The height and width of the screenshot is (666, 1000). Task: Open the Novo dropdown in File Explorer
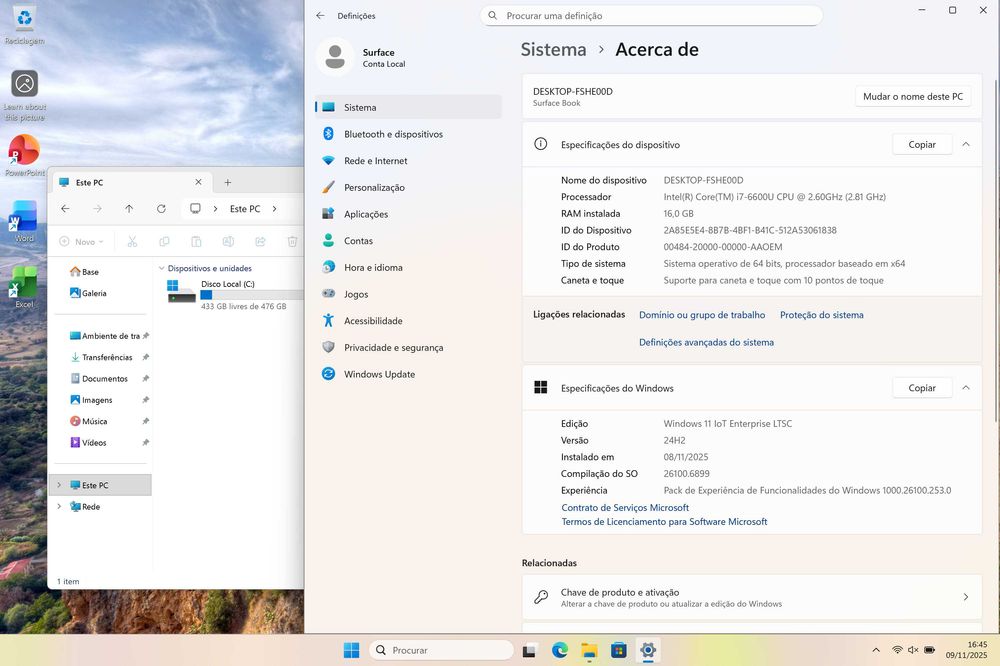pos(81,242)
